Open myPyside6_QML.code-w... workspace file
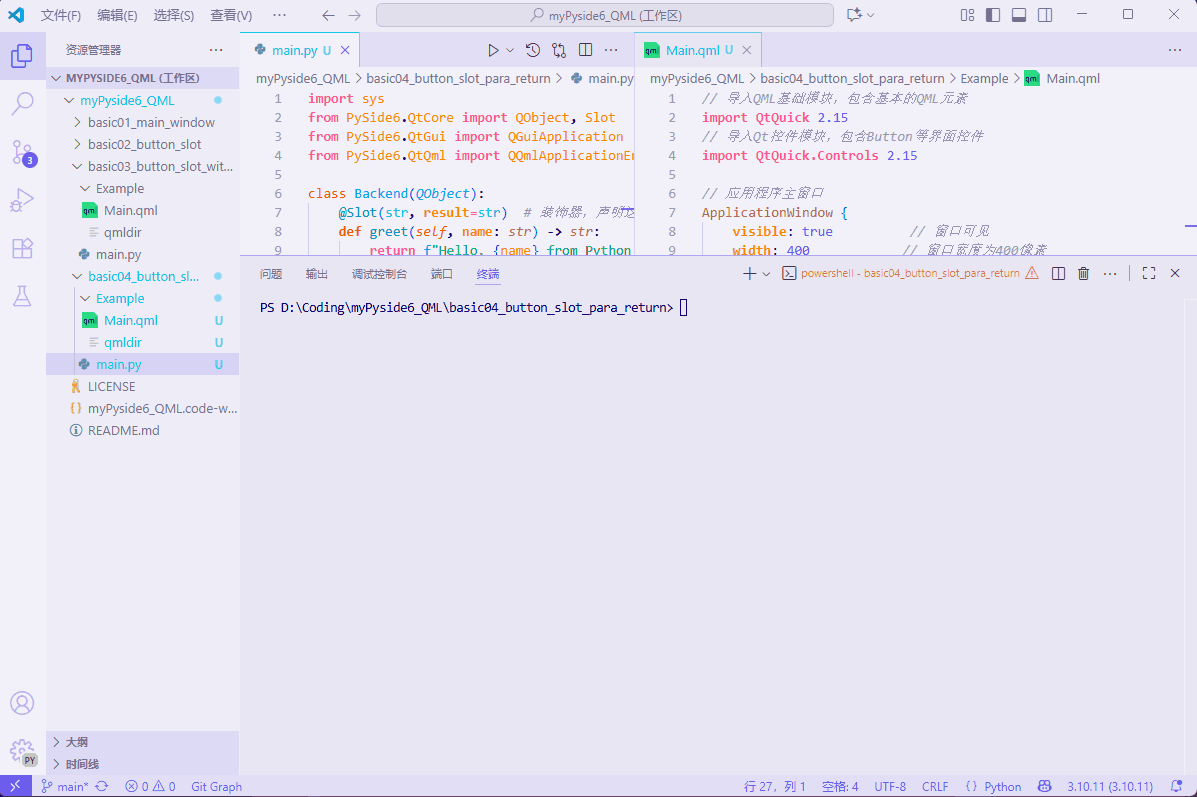Screen dimensions: 1197x797 tap(143, 408)
